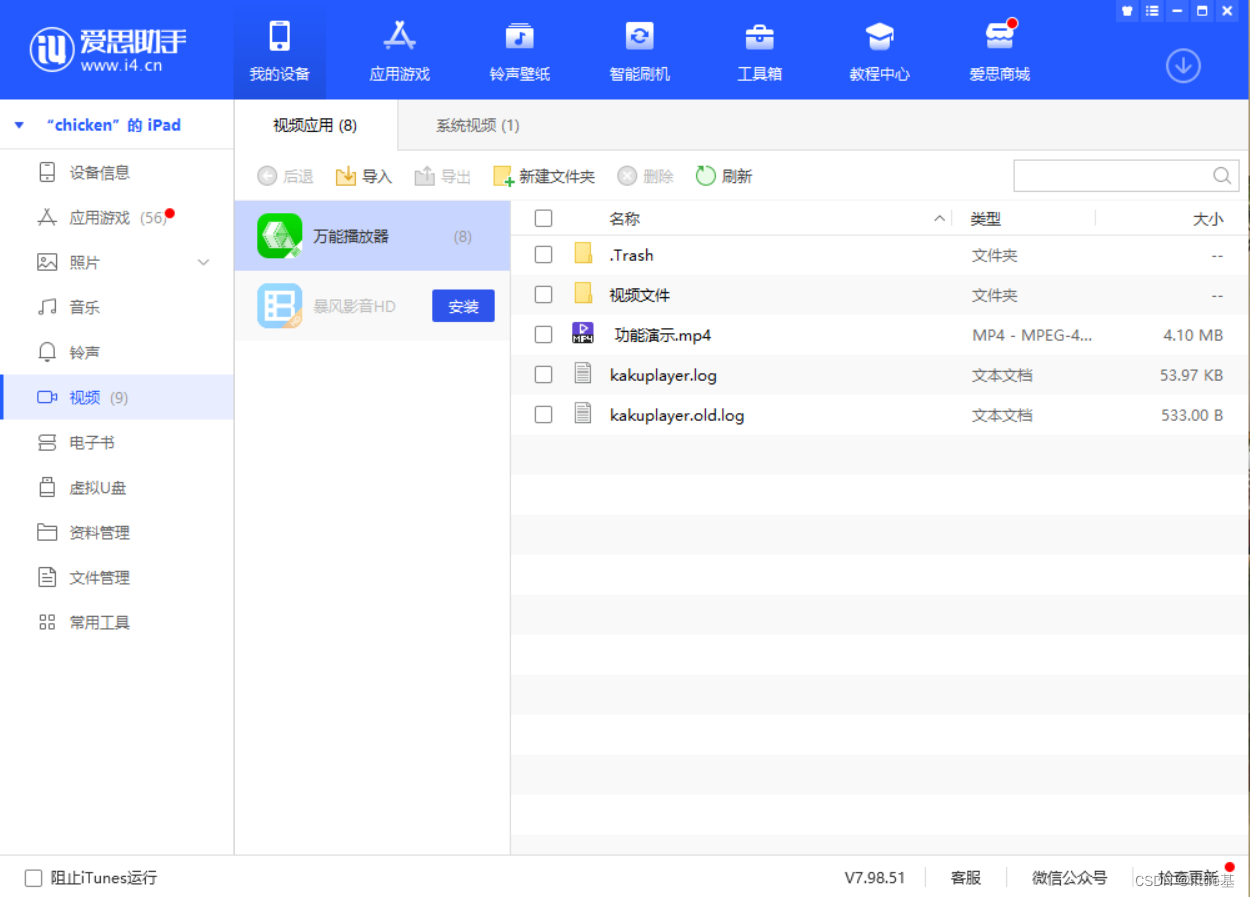1250x897 pixels.
Task: Select the 视频应用 tab
Action: [x=314, y=126]
